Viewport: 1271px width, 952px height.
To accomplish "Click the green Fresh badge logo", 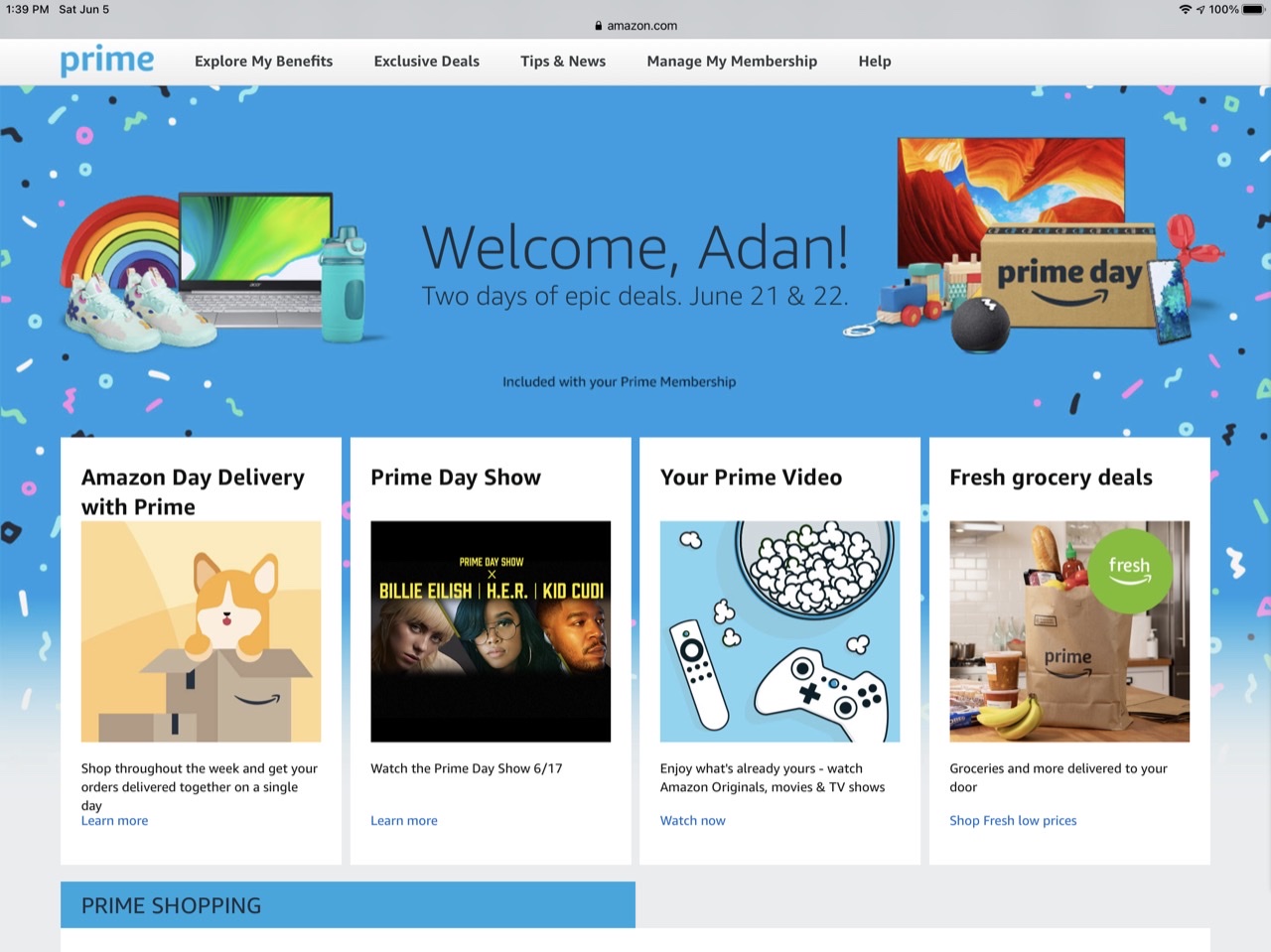I will (1129, 570).
